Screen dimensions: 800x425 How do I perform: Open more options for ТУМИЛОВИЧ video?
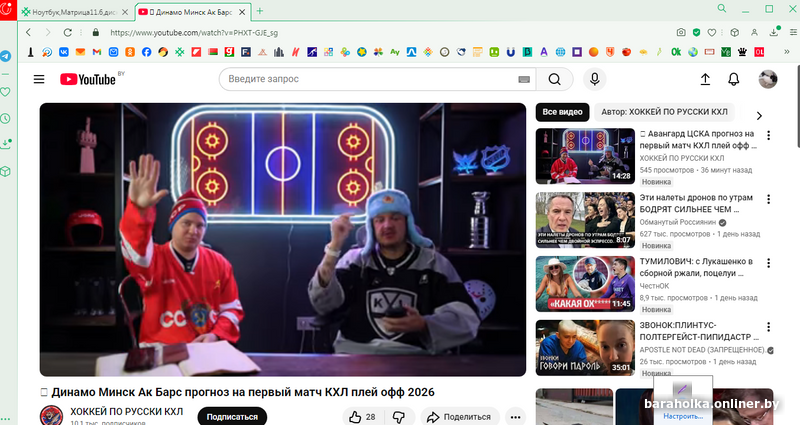[768, 263]
